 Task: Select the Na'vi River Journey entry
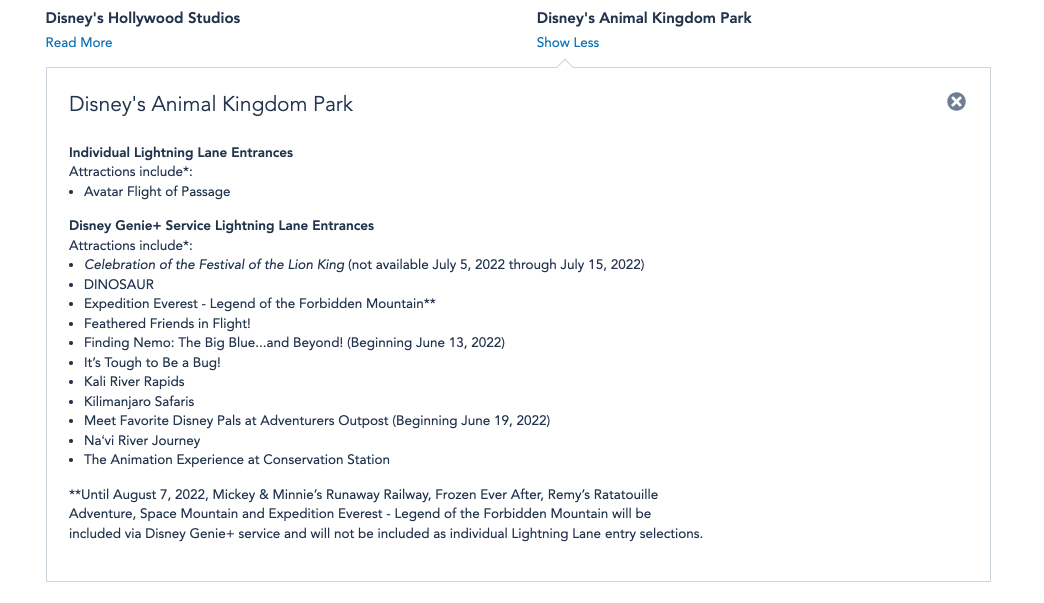pyautogui.click(x=142, y=440)
